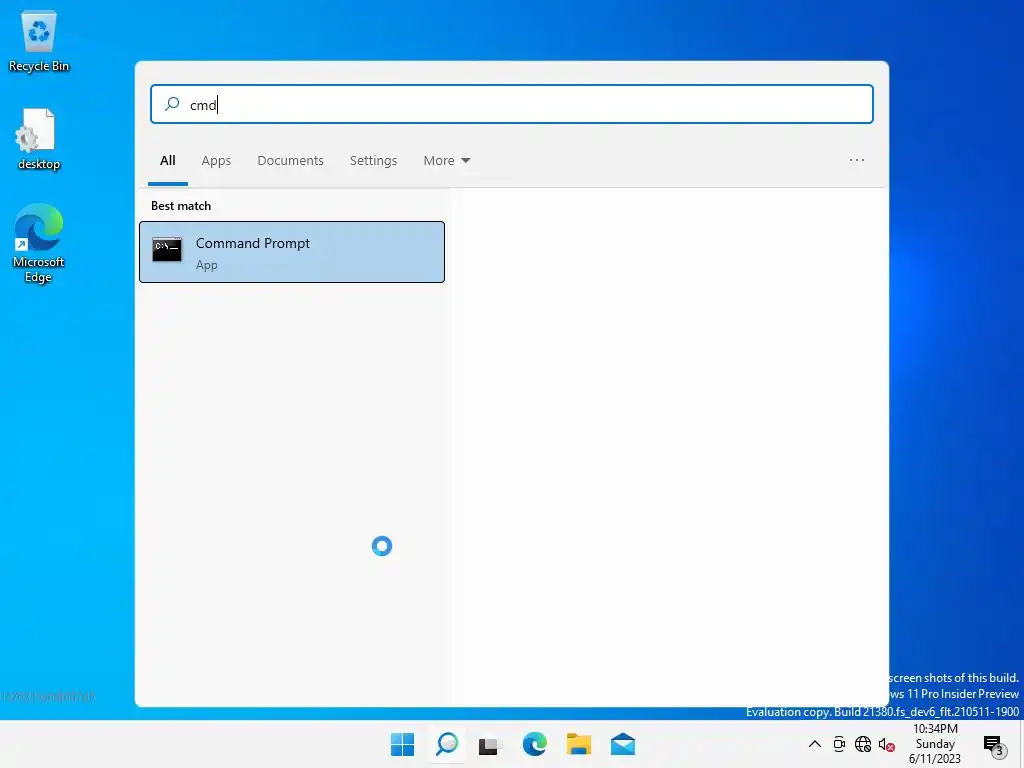
Task: Switch to the Documents tab
Action: (291, 161)
